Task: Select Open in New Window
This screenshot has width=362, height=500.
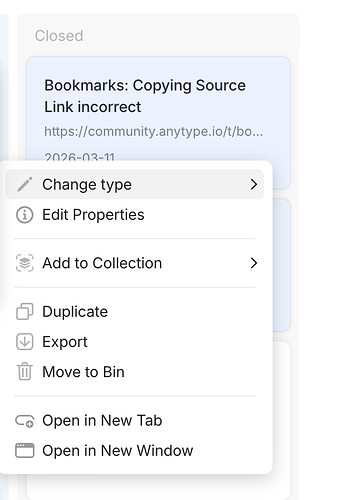Action: click(135, 451)
